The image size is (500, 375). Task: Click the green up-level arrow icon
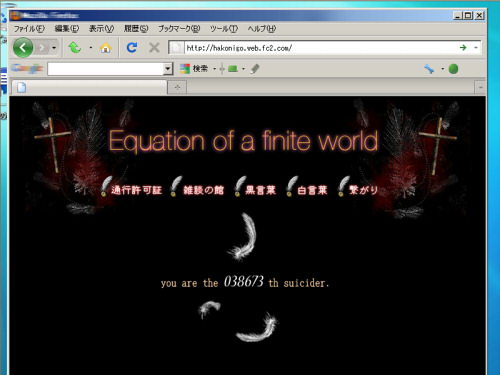[x=75, y=48]
